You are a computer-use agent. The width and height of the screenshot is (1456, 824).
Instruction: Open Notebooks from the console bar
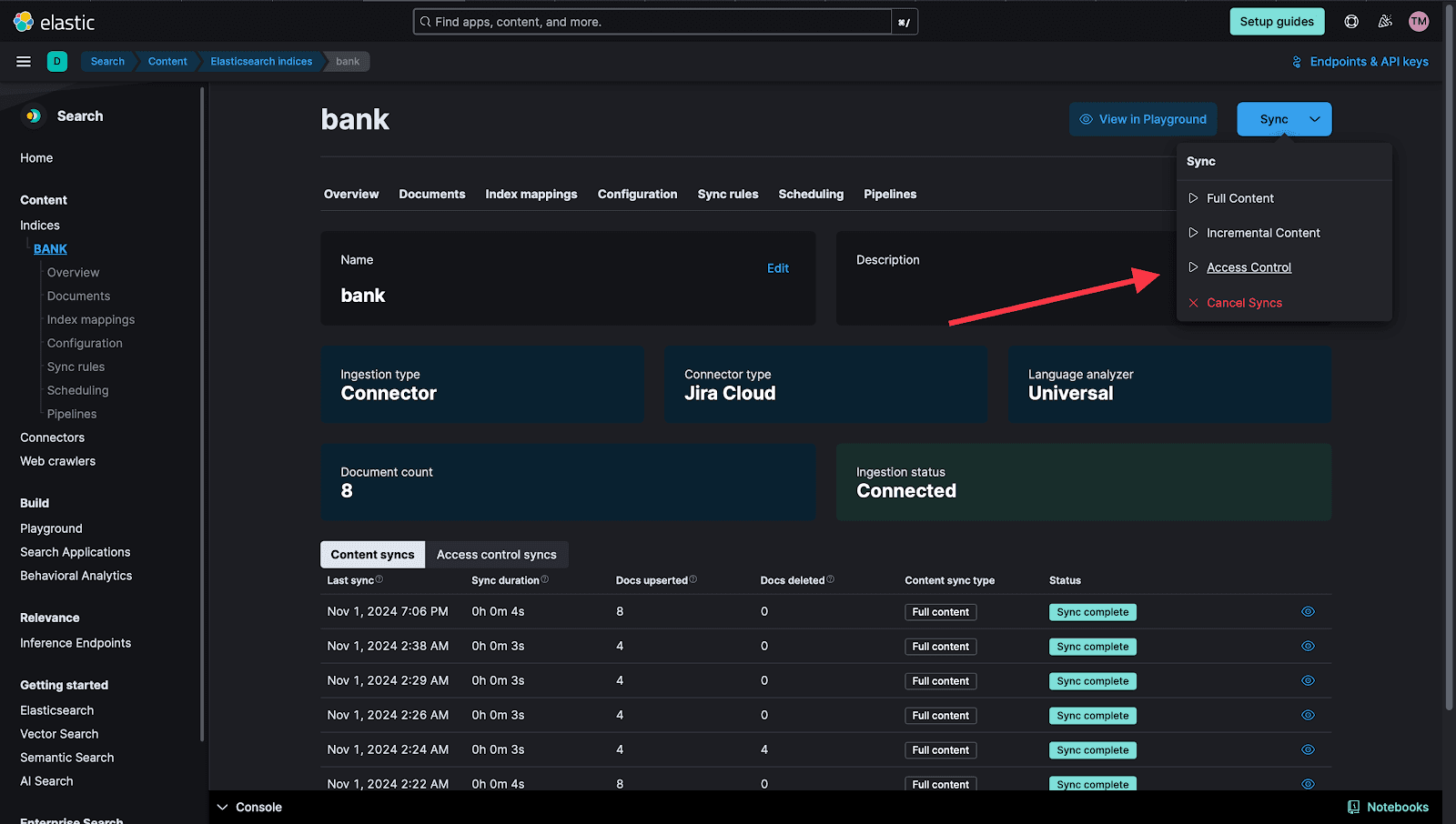(x=1388, y=807)
